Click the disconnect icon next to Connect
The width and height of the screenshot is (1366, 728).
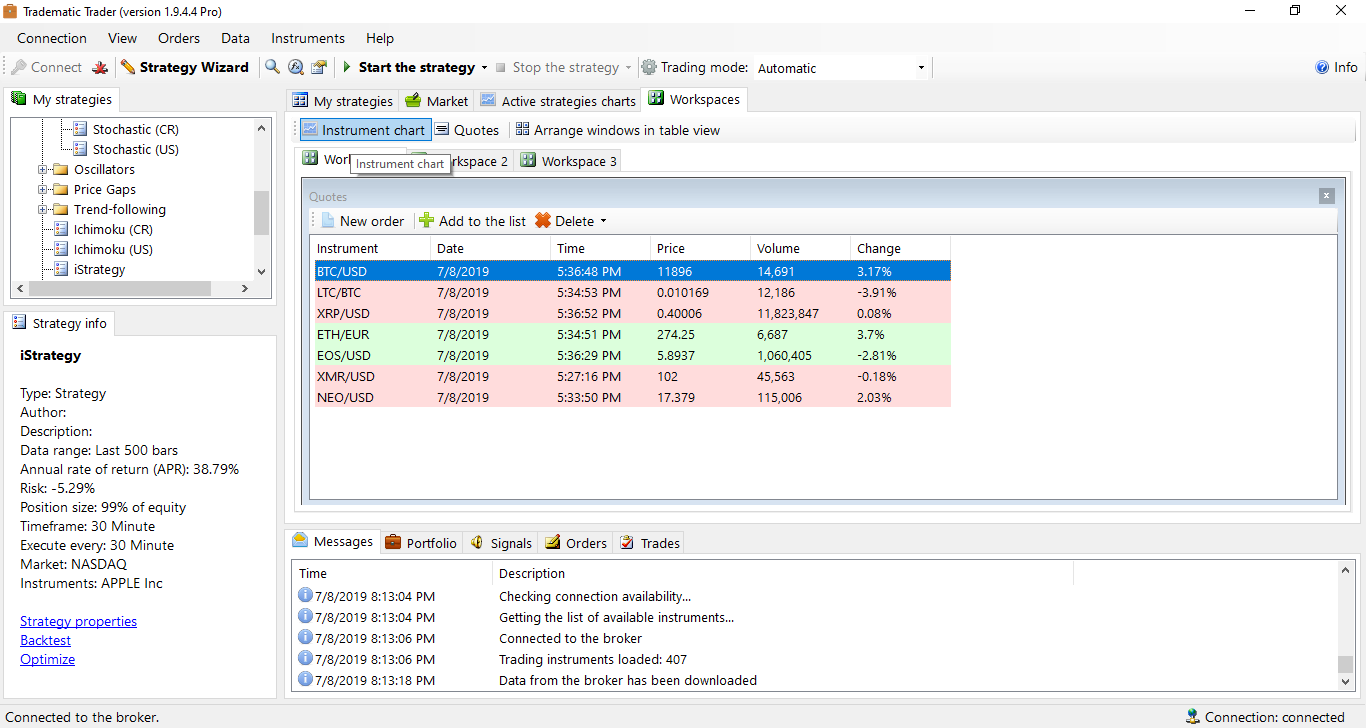[x=100, y=68]
